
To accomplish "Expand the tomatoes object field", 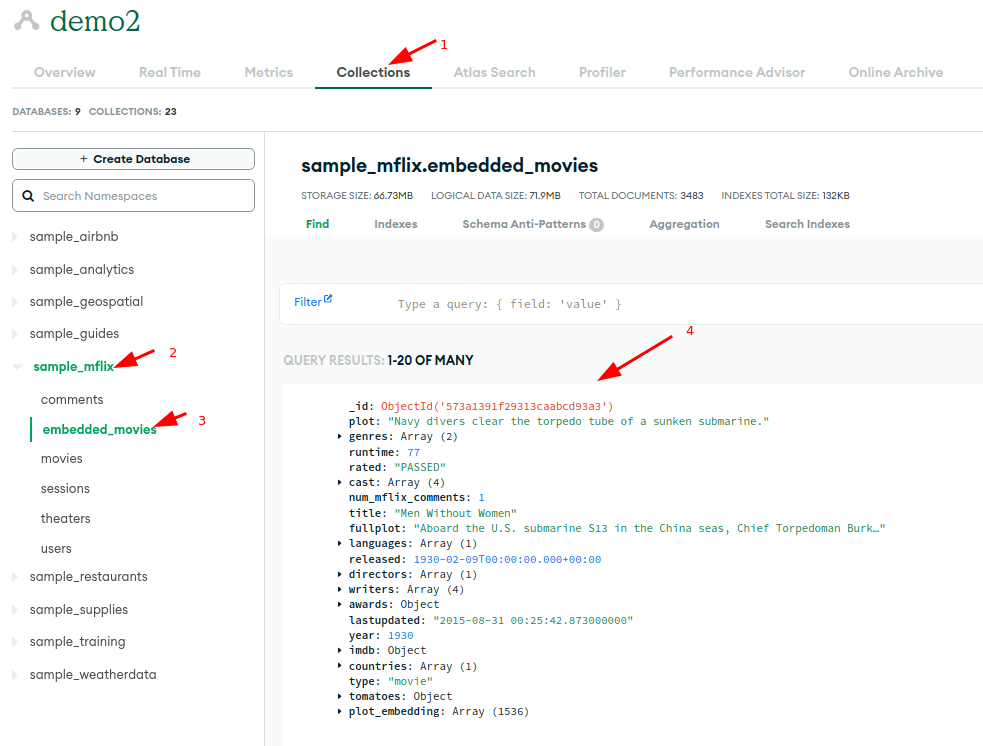I will pyautogui.click(x=341, y=696).
